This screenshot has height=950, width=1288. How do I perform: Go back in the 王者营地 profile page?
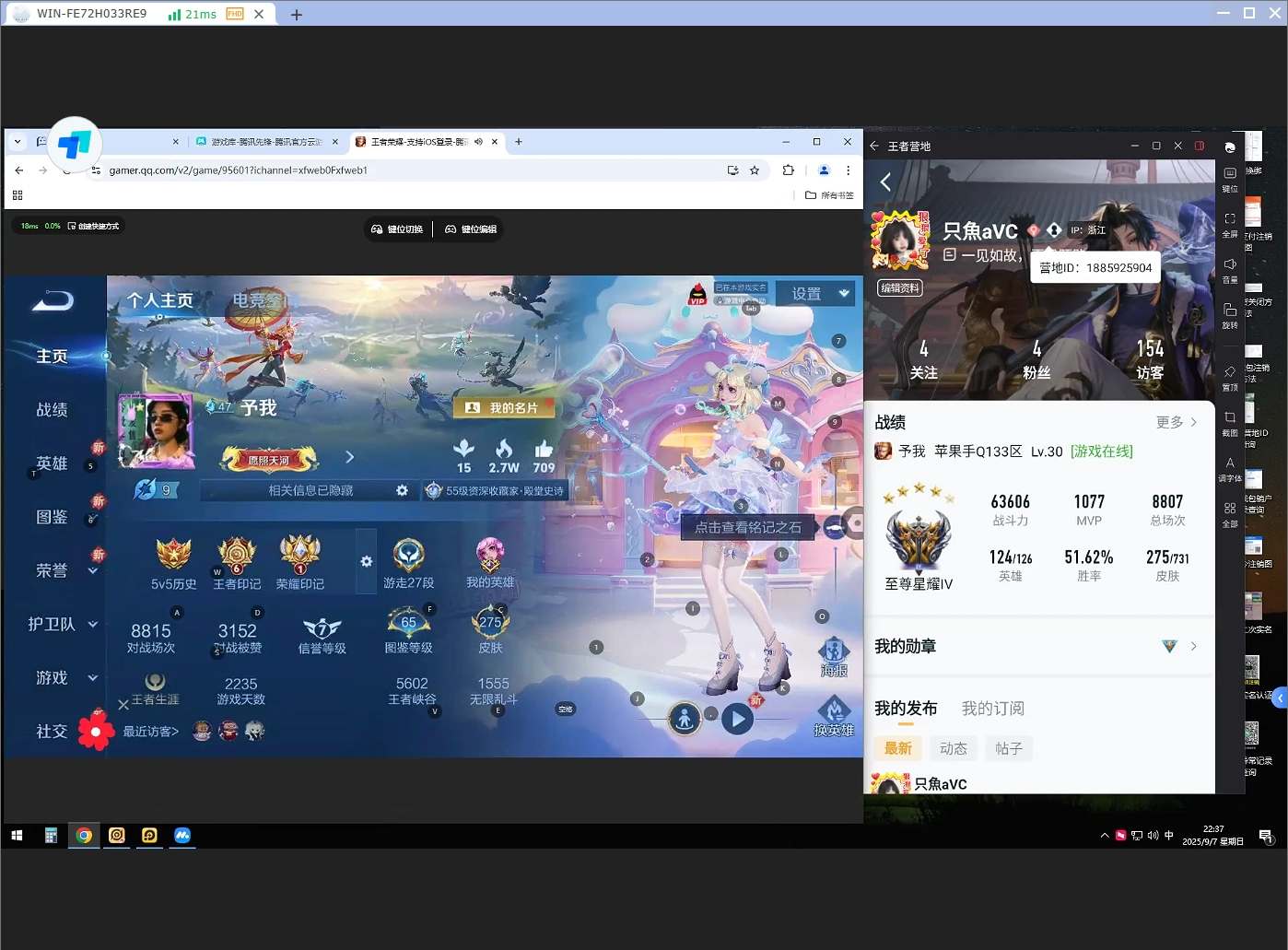(x=885, y=182)
